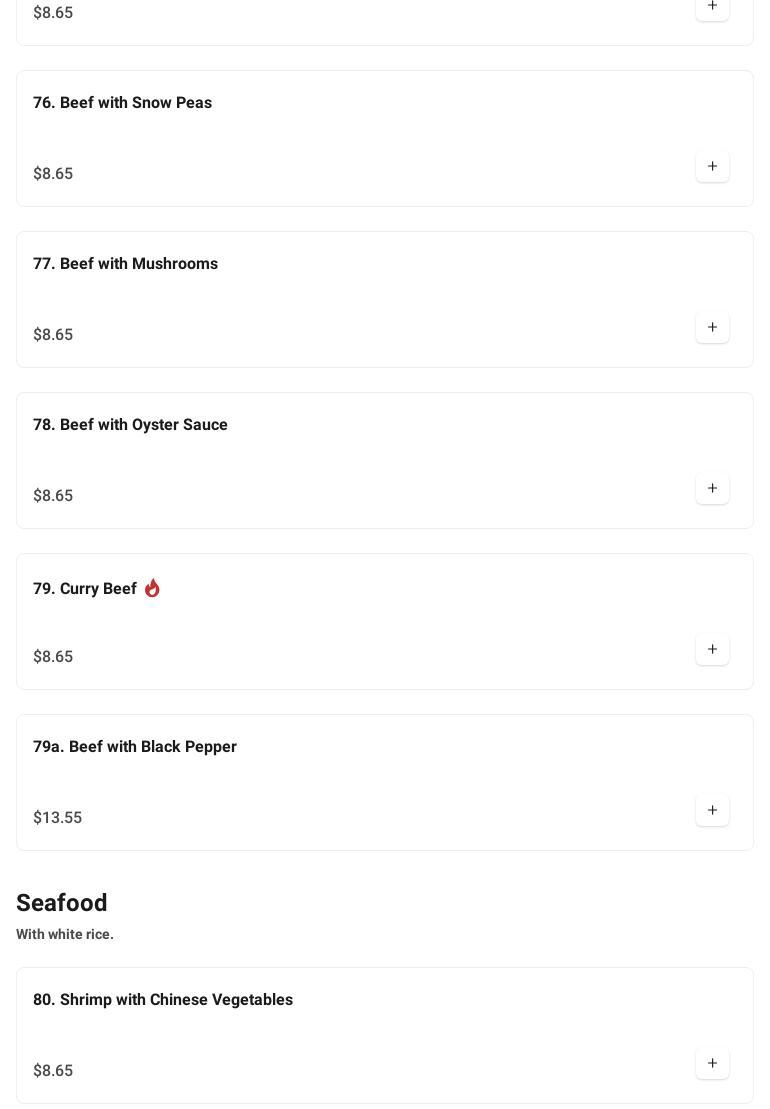
Task: Add Beef with Snow Peas to order
Action: pos(712,167)
